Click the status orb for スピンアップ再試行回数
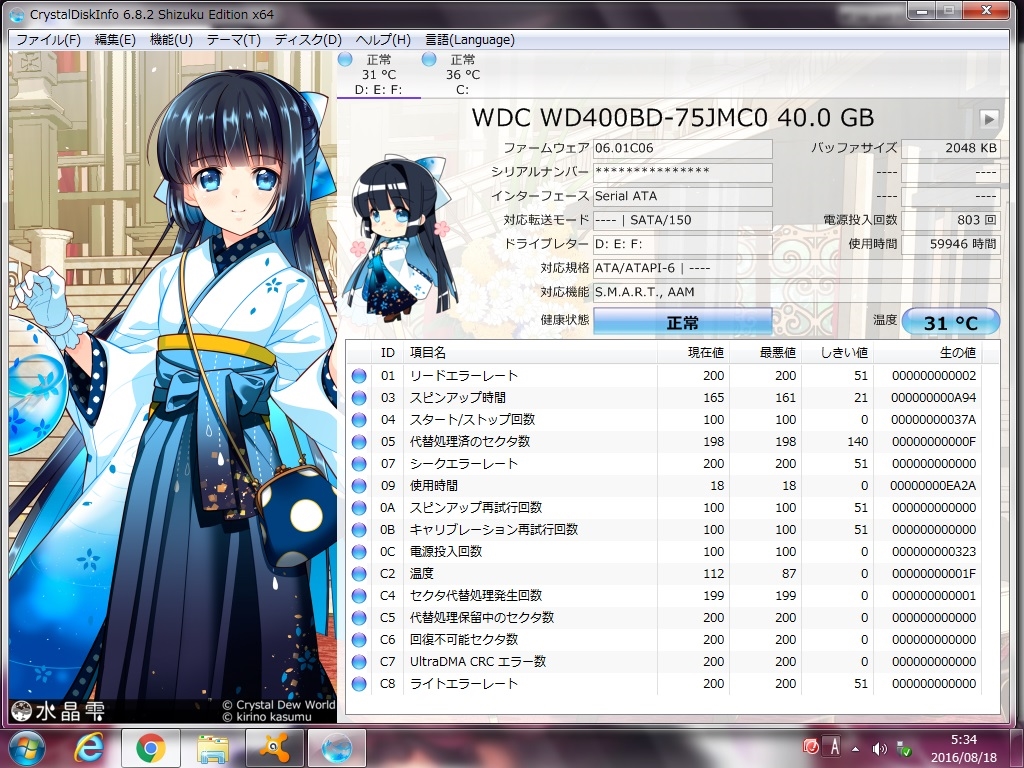1024x768 pixels. (359, 507)
